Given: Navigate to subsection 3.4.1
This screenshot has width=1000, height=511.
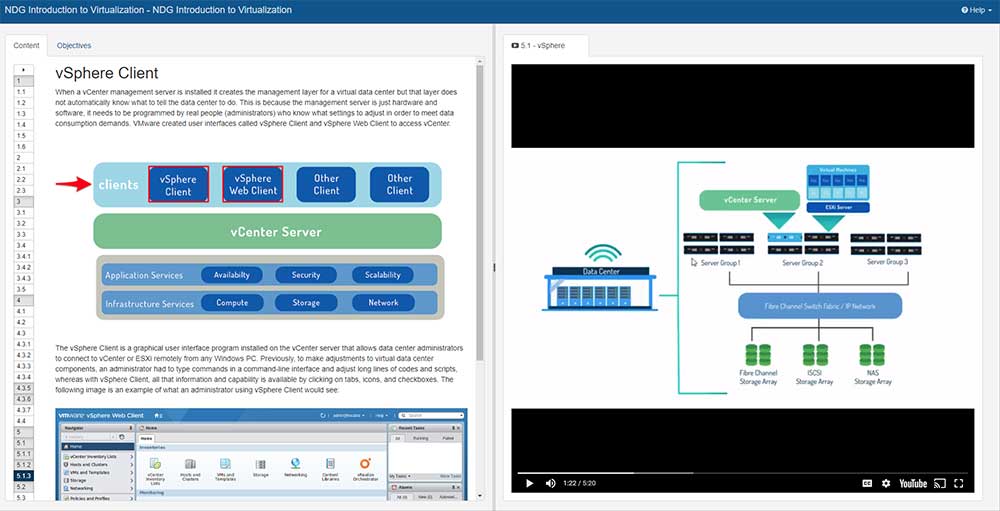Looking at the screenshot, I should click(x=24, y=256).
